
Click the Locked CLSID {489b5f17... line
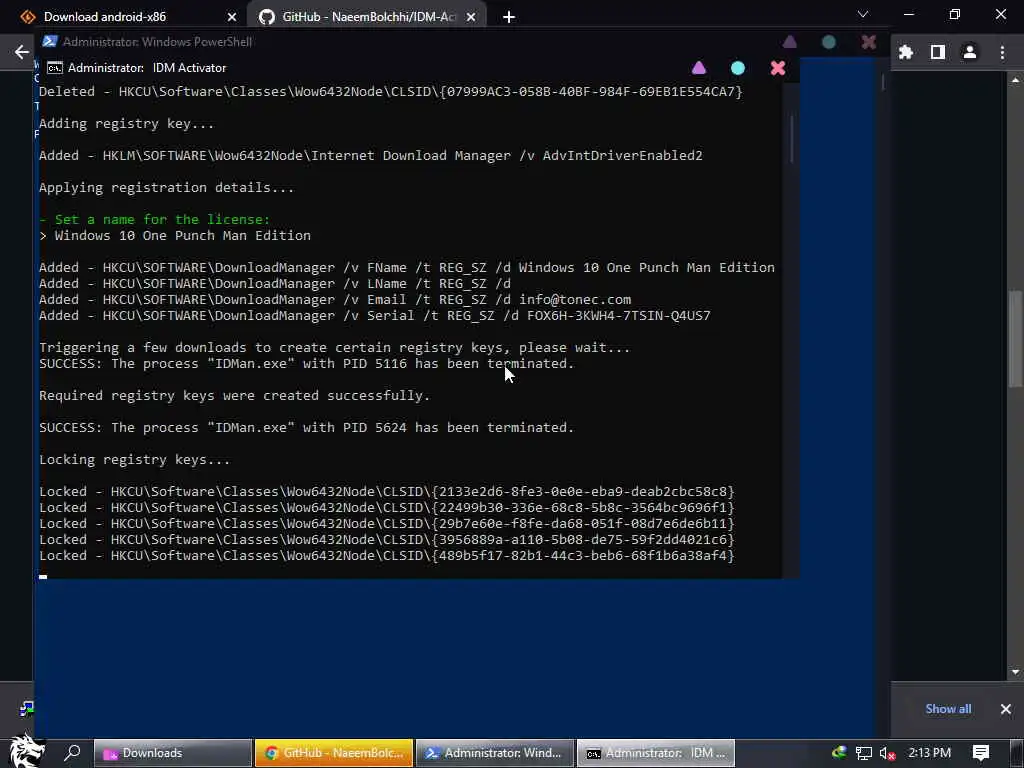click(x=387, y=556)
